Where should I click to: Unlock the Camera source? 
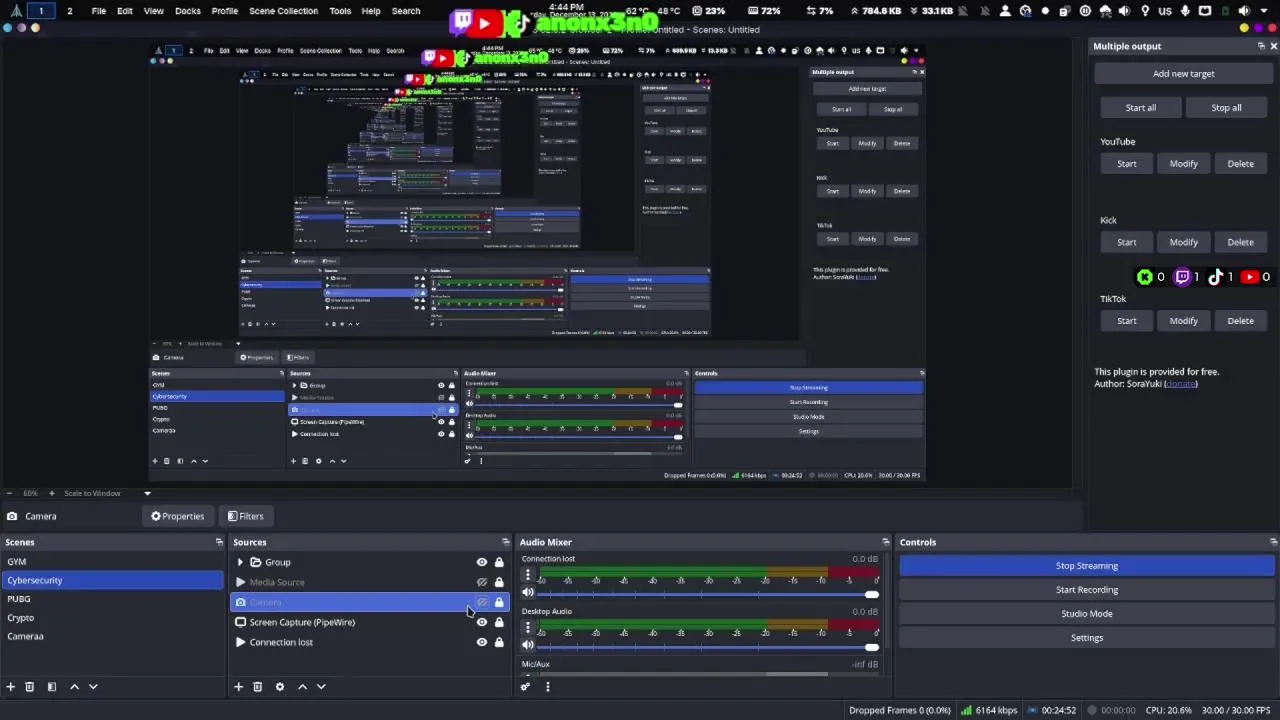(x=499, y=602)
